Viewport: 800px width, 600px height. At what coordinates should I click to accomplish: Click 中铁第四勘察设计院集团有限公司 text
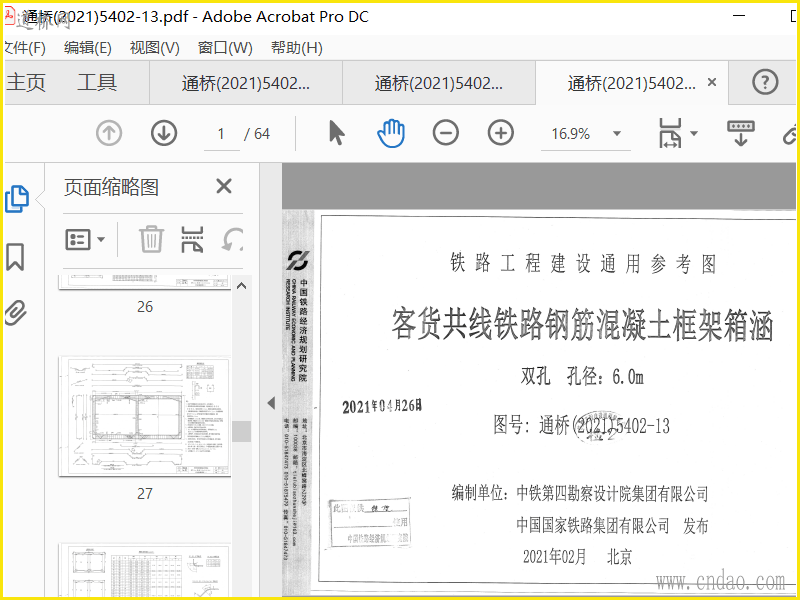coord(612,493)
